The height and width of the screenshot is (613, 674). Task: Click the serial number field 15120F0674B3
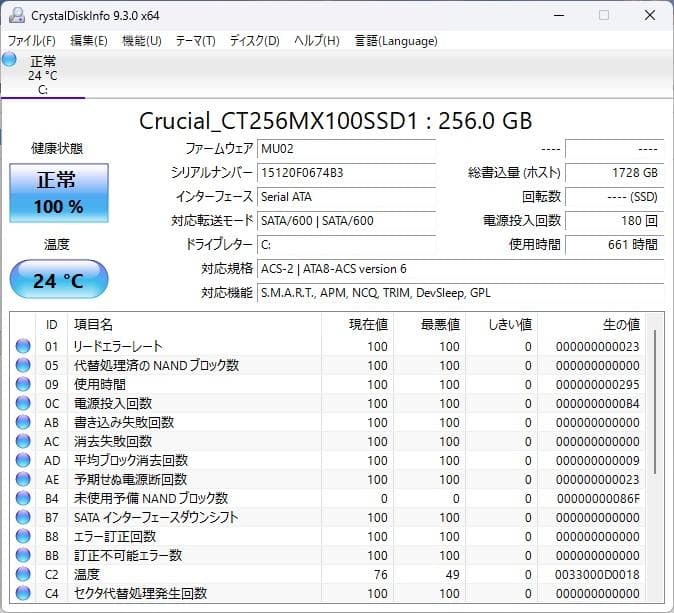tap(346, 173)
